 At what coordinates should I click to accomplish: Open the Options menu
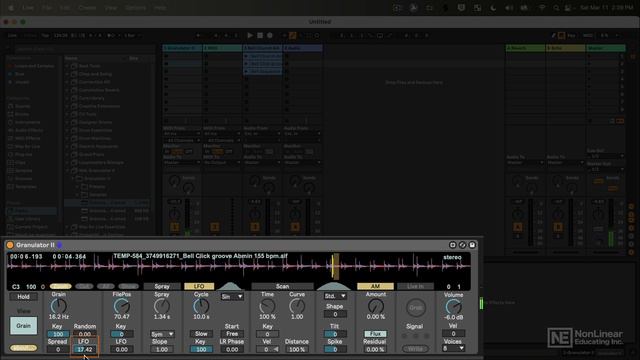pyautogui.click(x=136, y=8)
